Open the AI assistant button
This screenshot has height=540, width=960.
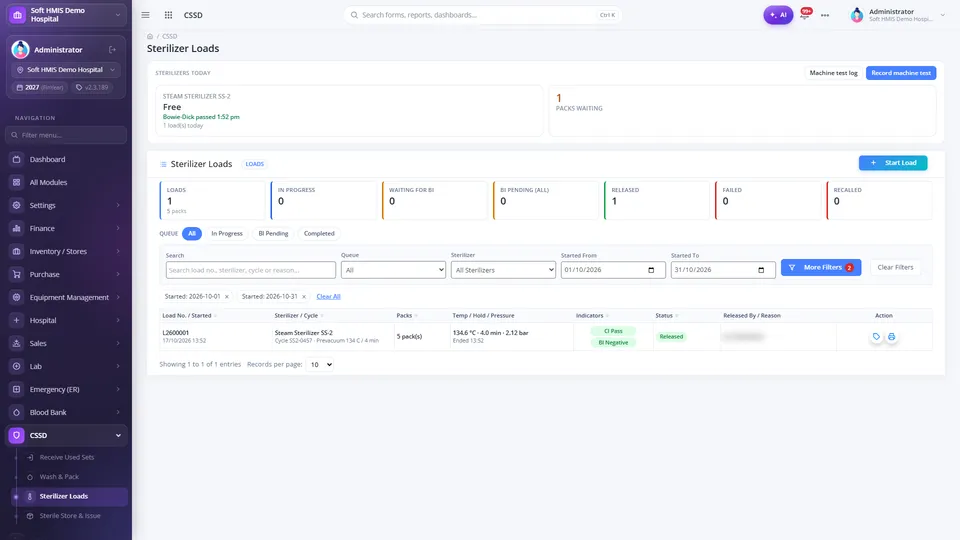tap(778, 15)
